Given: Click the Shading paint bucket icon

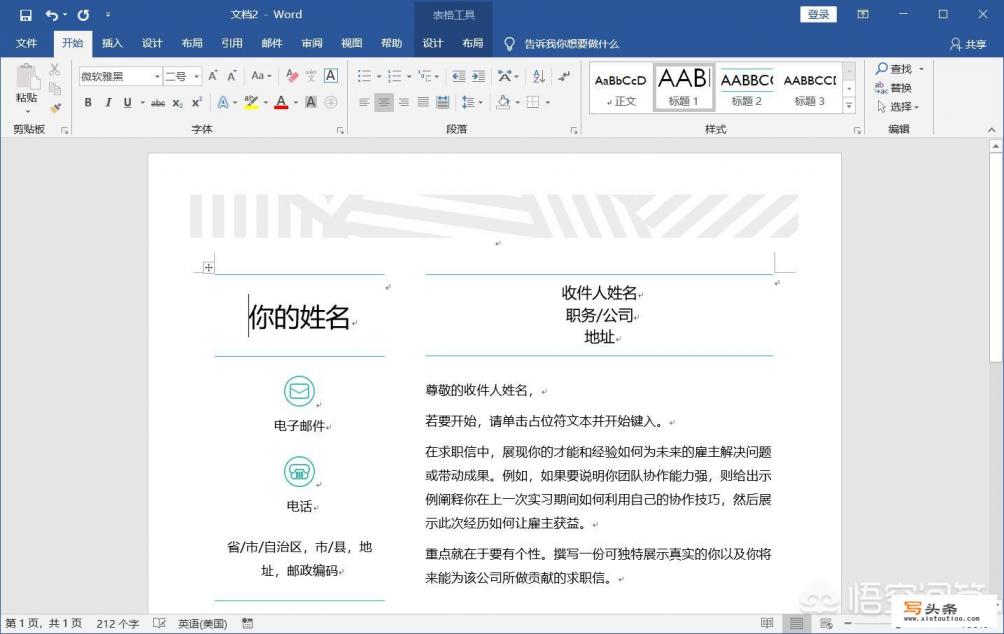Looking at the screenshot, I should [x=503, y=102].
